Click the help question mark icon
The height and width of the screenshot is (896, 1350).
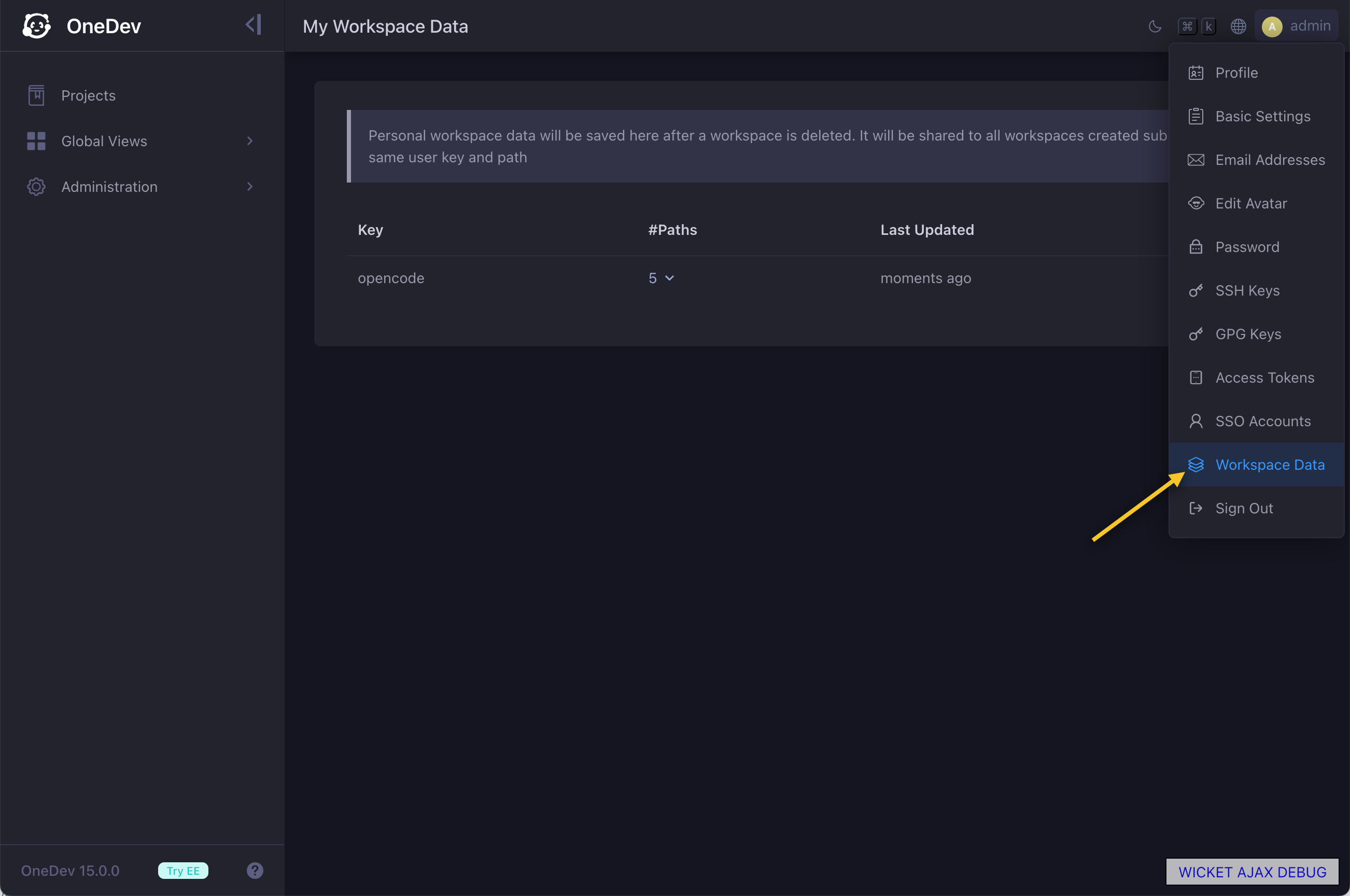[255, 870]
